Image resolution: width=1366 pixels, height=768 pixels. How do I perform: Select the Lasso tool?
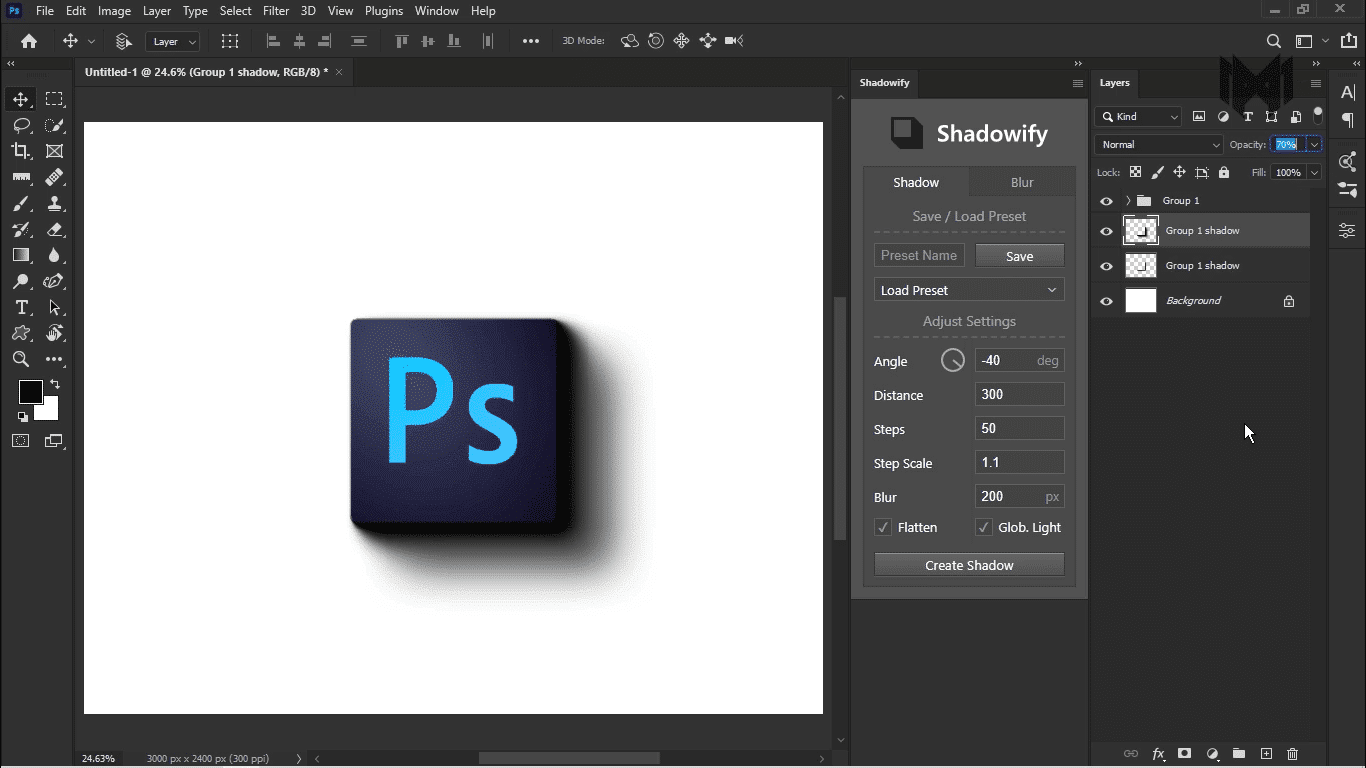[x=20, y=125]
